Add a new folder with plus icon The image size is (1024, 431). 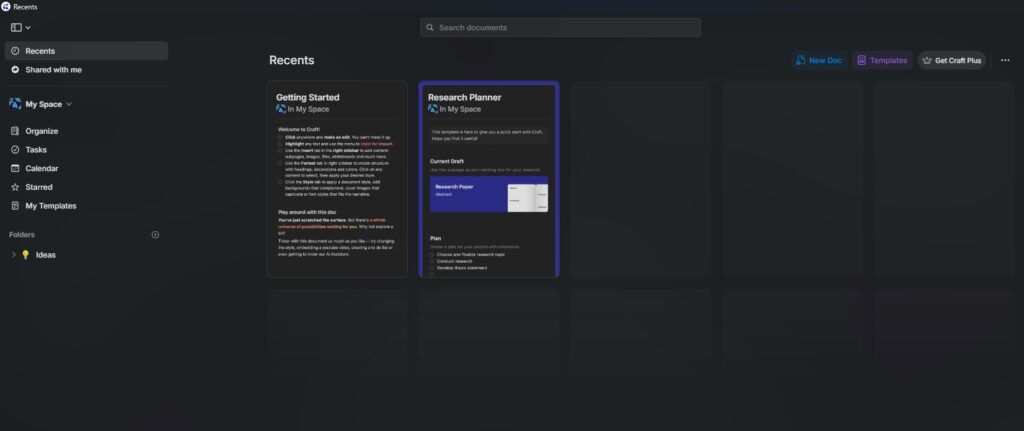pos(155,235)
